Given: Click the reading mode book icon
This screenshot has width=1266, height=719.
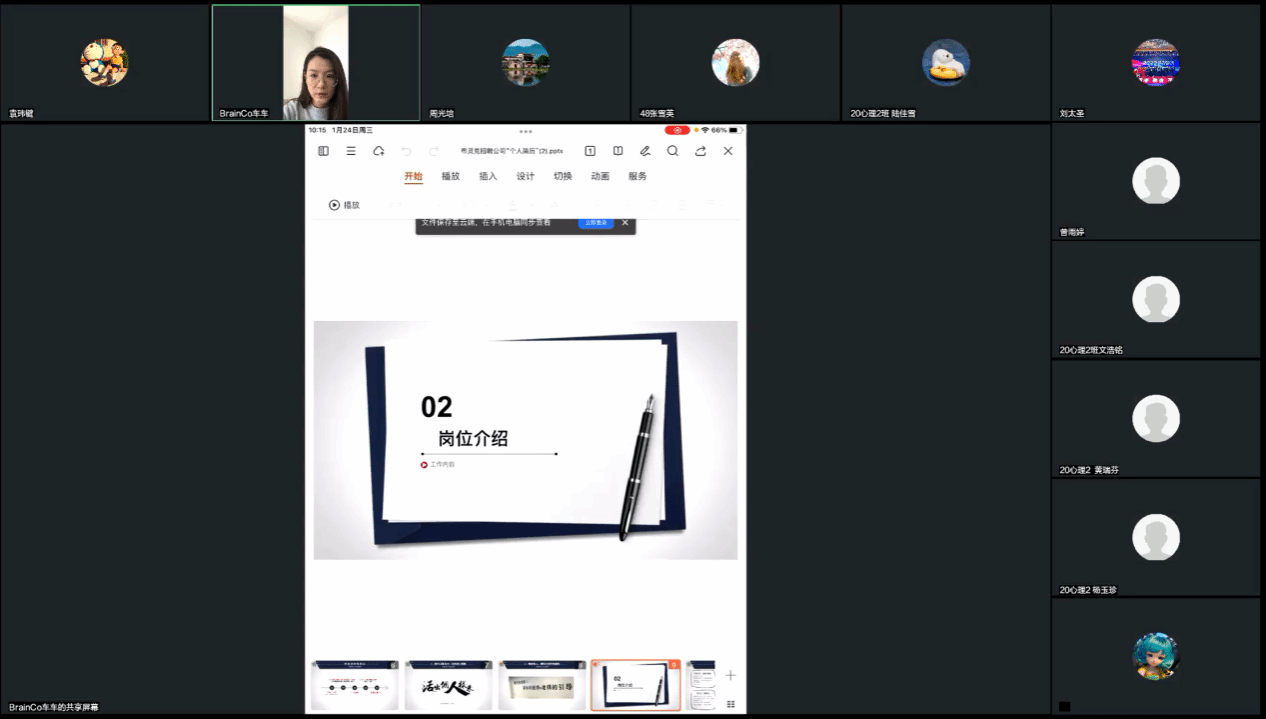Looking at the screenshot, I should [618, 151].
